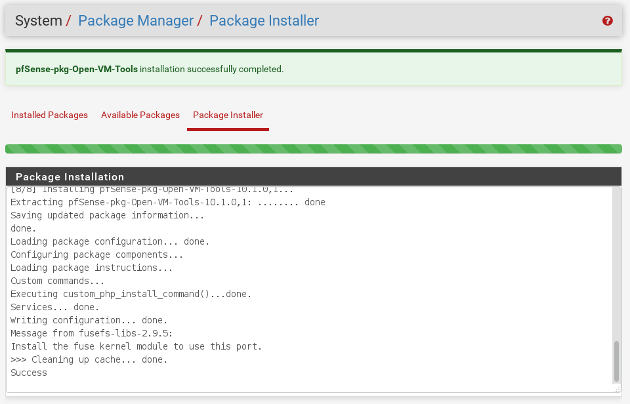Click 'Message from fusefs-libs-2.9.5:' line

[91, 333]
